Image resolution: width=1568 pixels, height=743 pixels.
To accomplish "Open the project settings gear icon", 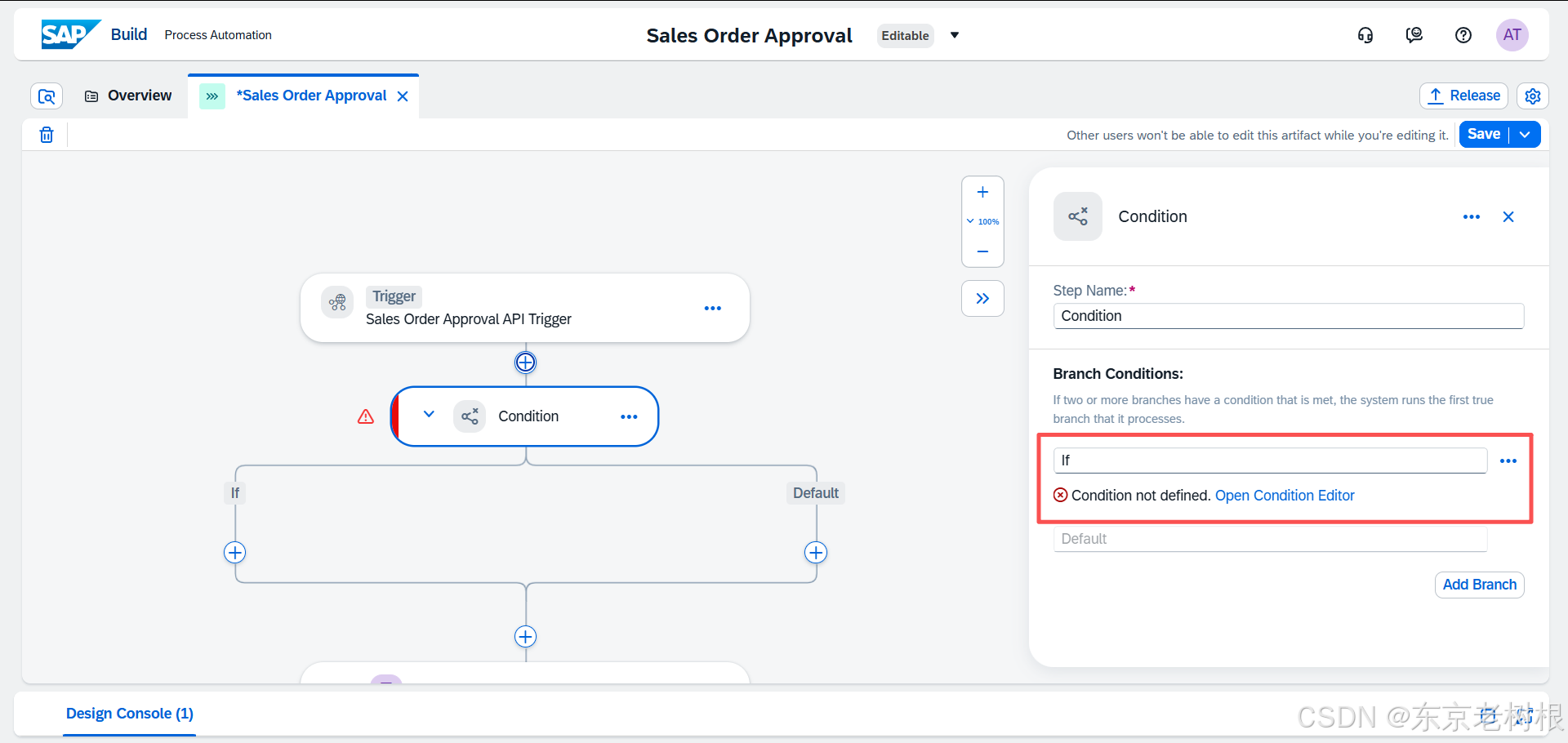I will (1533, 96).
